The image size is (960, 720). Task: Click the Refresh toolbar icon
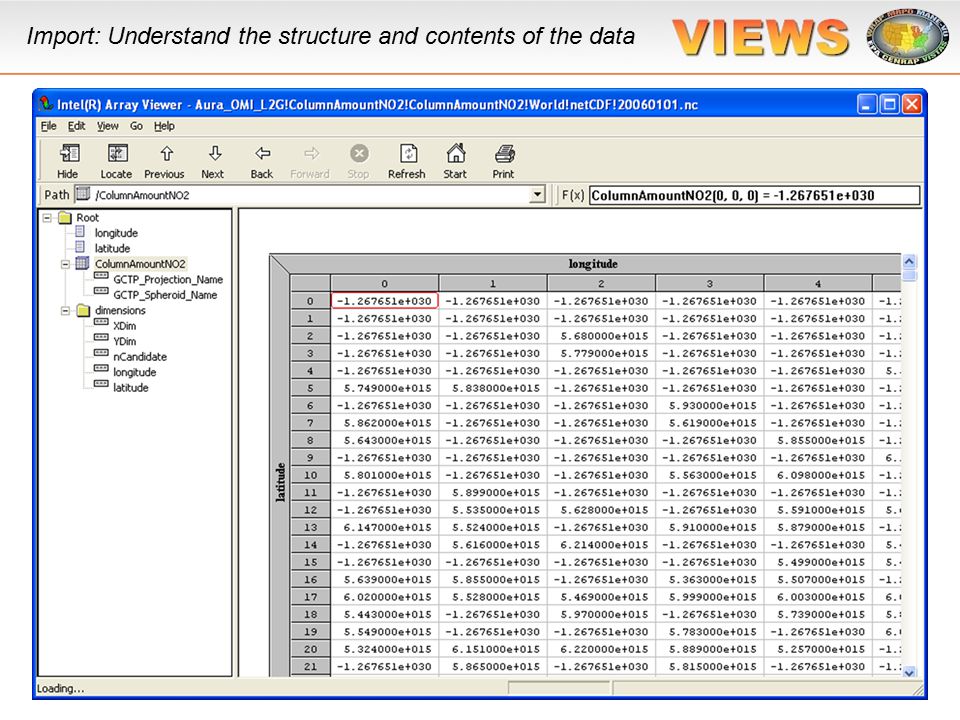pos(408,154)
